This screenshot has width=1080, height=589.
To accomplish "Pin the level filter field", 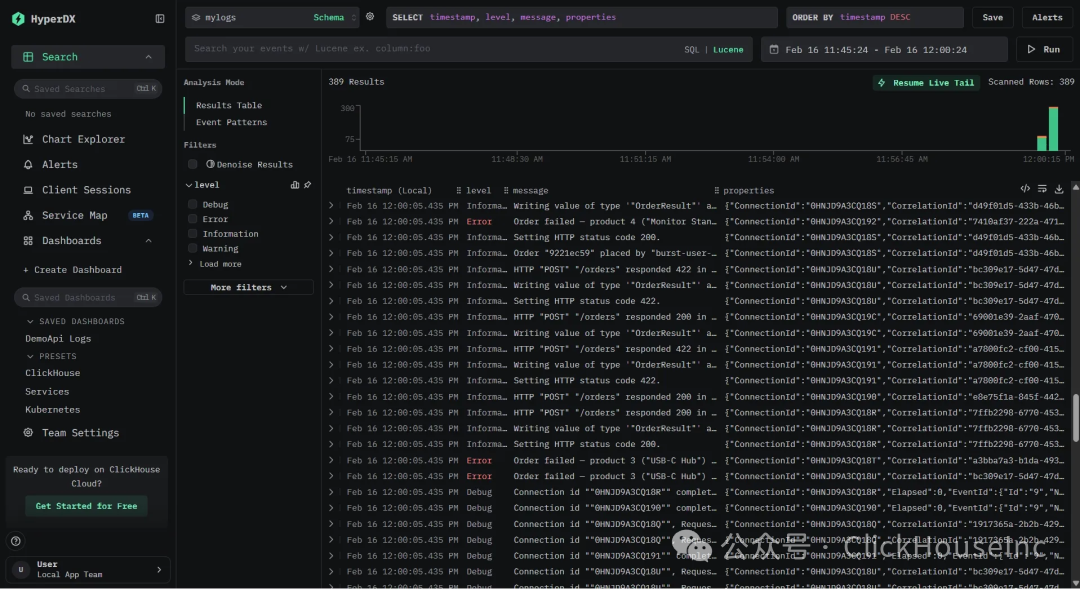I will click(x=308, y=185).
